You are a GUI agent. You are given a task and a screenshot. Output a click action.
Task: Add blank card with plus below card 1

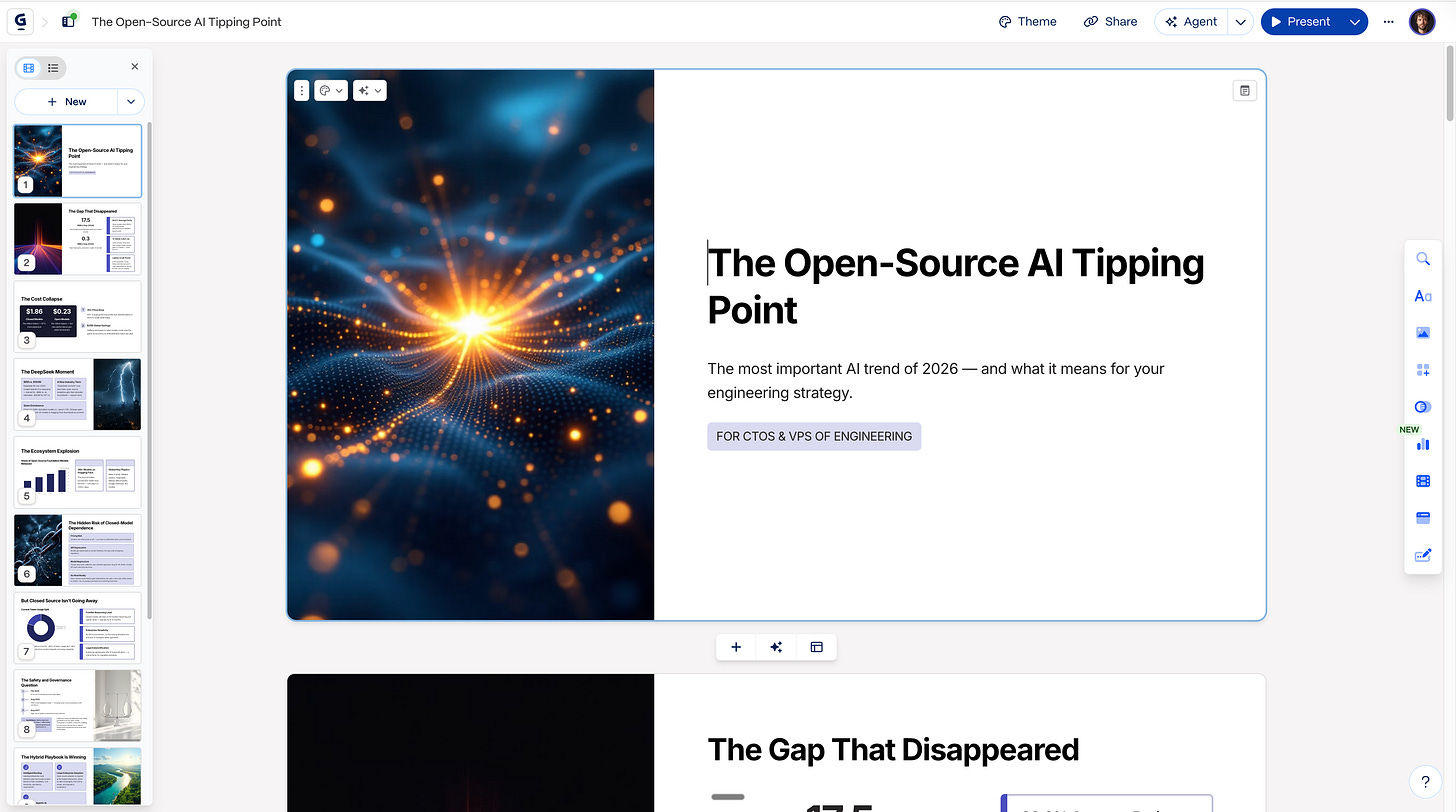pos(736,647)
